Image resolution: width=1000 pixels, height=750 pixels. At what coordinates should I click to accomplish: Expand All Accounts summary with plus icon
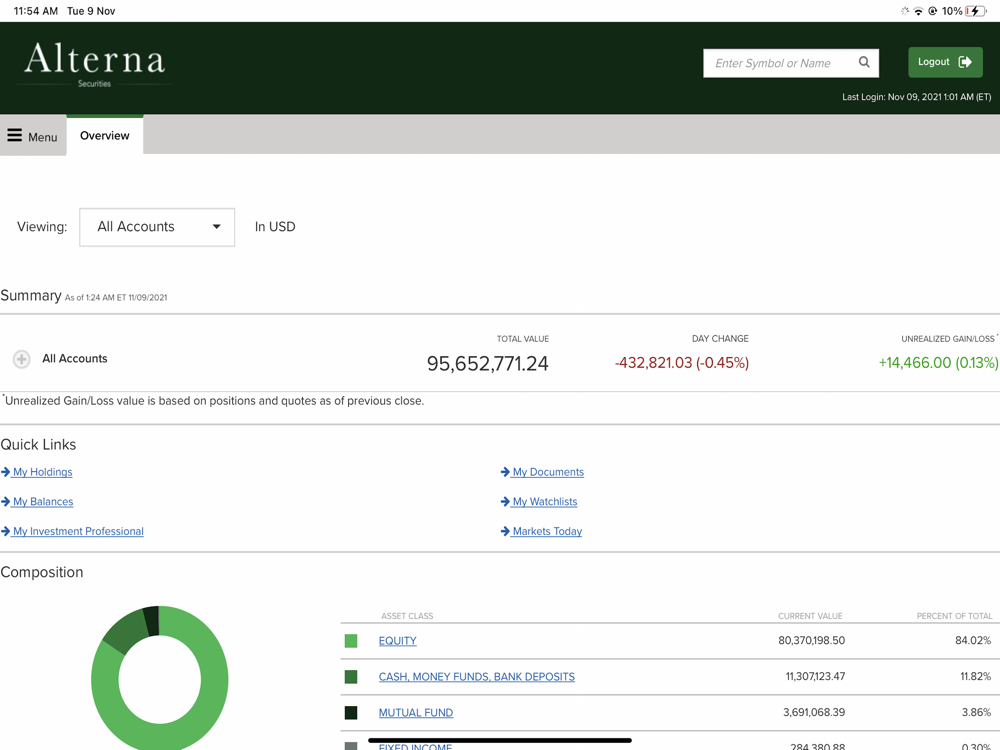(21, 359)
